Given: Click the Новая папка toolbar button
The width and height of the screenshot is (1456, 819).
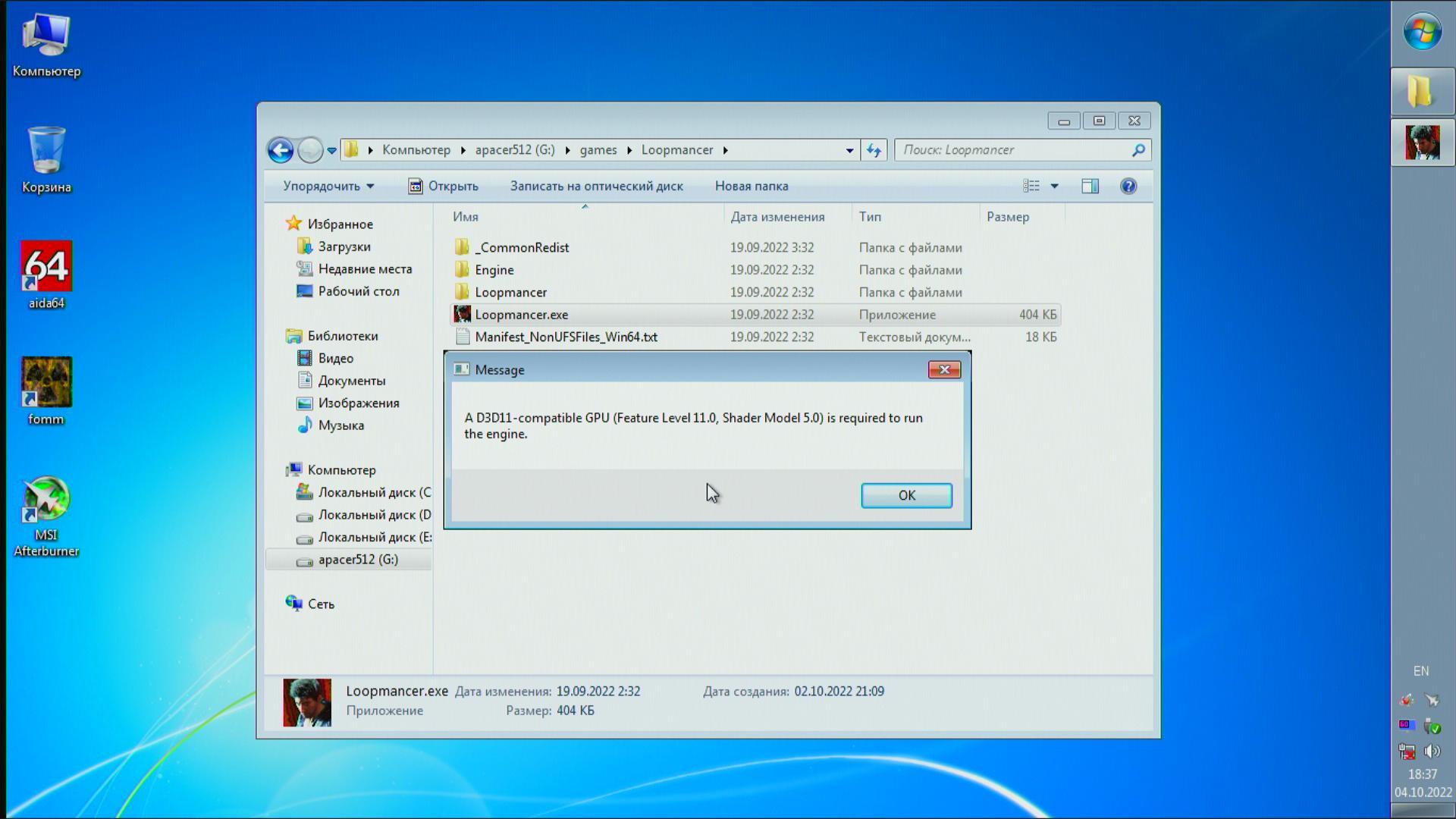Looking at the screenshot, I should coord(751,186).
